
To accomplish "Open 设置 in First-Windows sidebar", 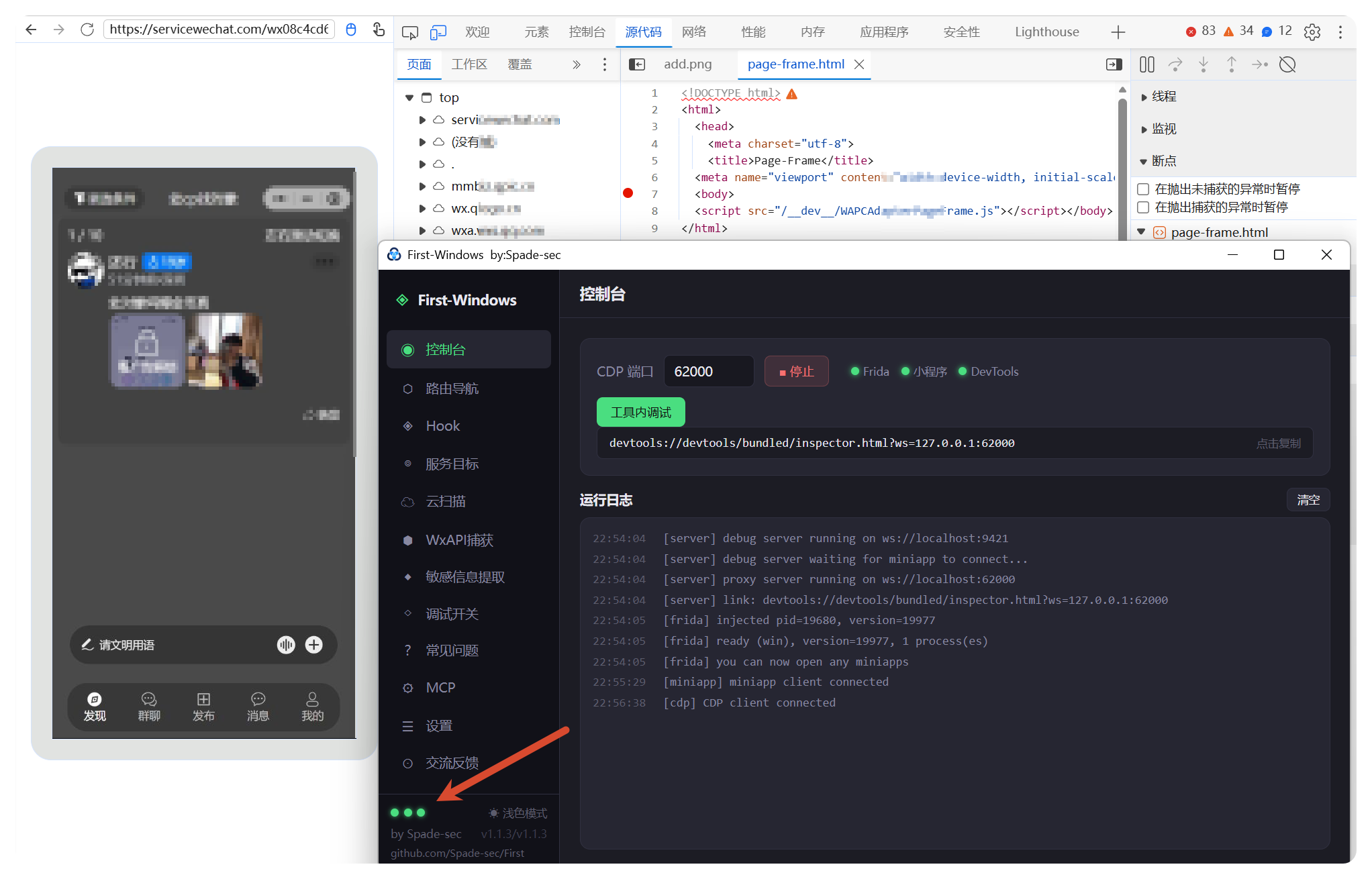I will 469,726.
